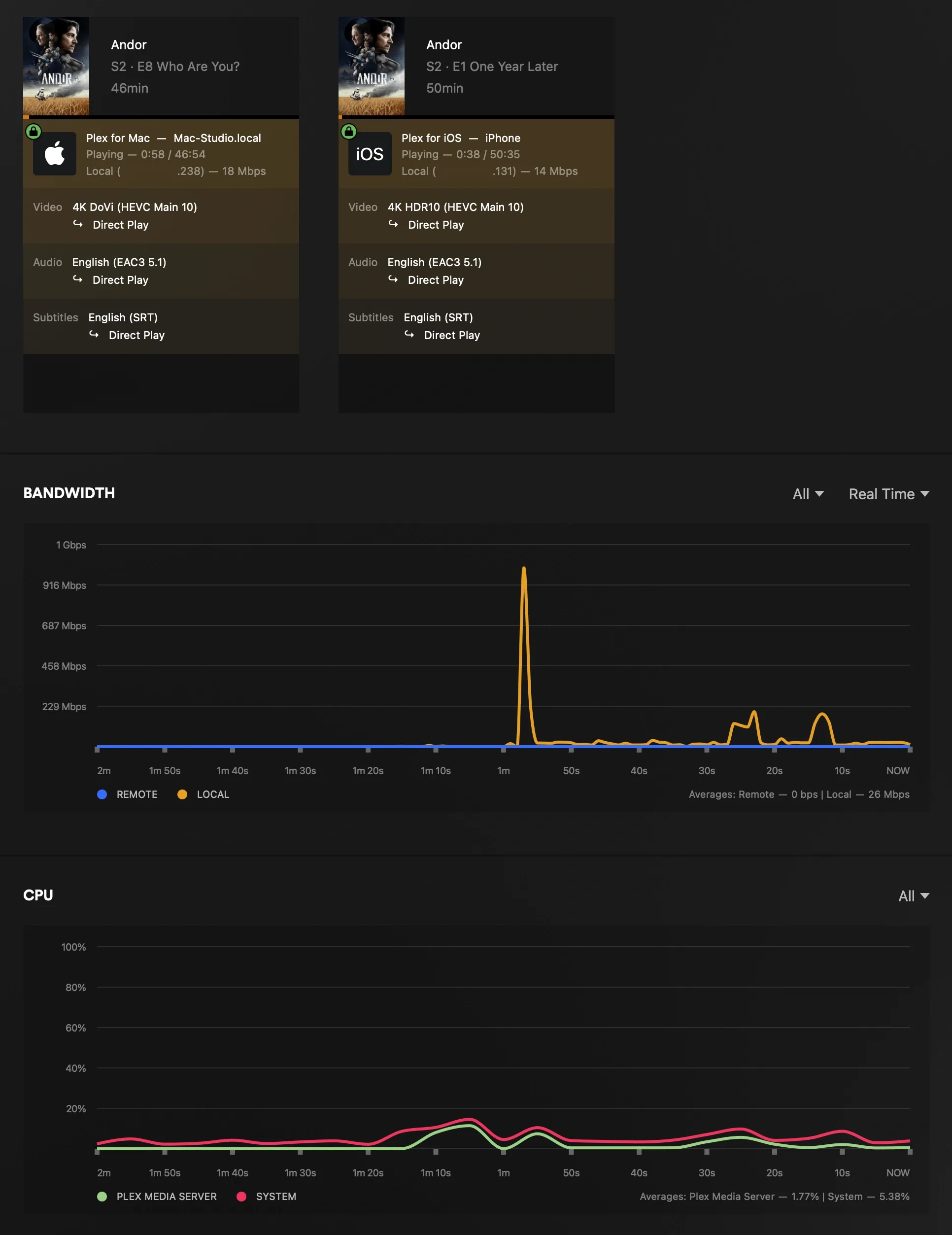Click the bandwidth averages summary text
Screen dimensions: 952x1235
point(799,794)
